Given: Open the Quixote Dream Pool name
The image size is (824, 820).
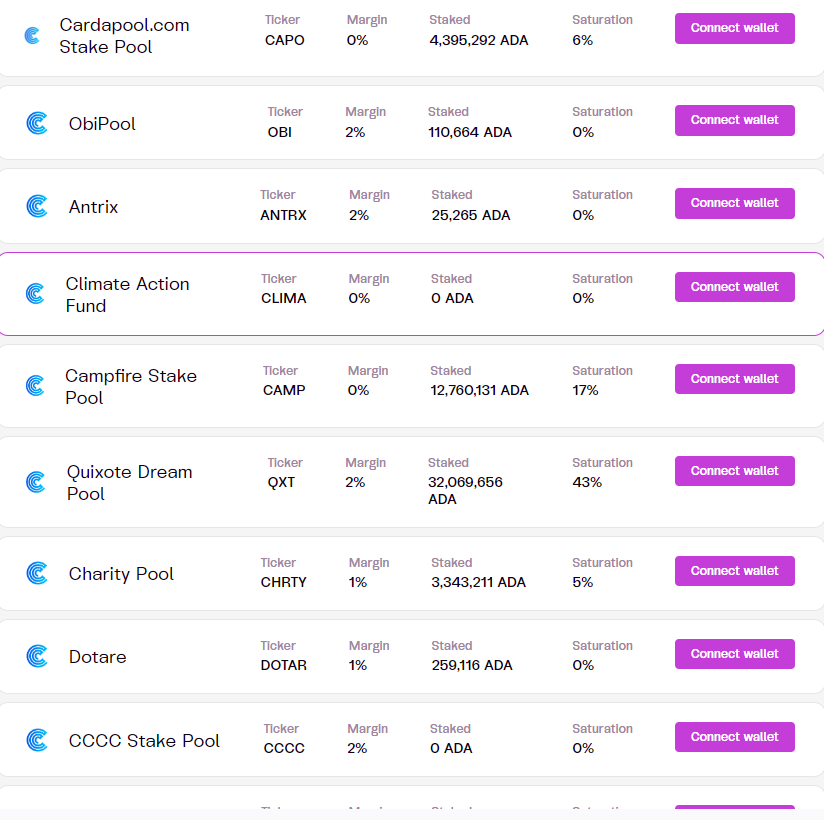Looking at the screenshot, I should [x=129, y=482].
